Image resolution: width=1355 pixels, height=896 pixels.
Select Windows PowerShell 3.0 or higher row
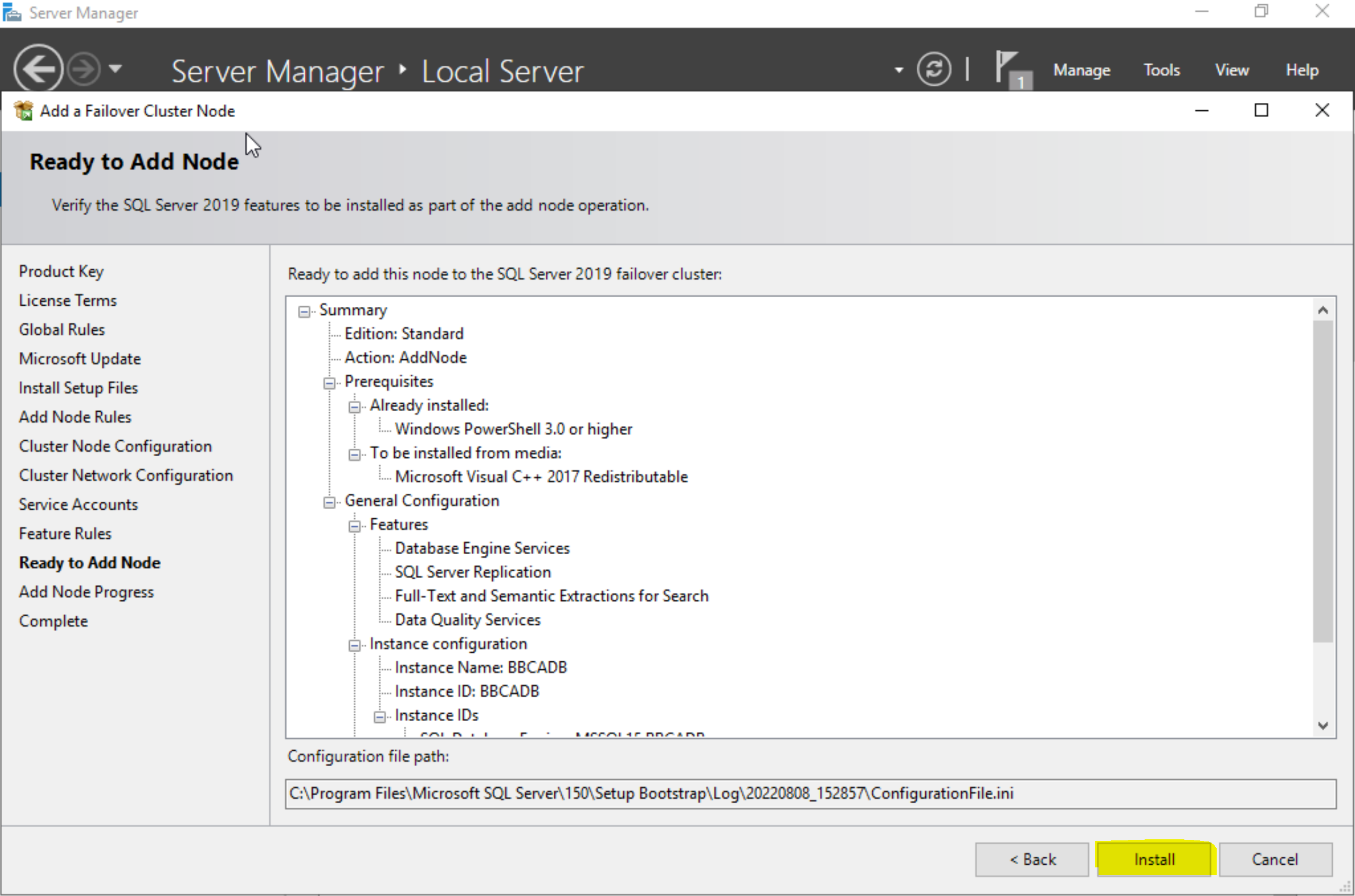(x=514, y=429)
